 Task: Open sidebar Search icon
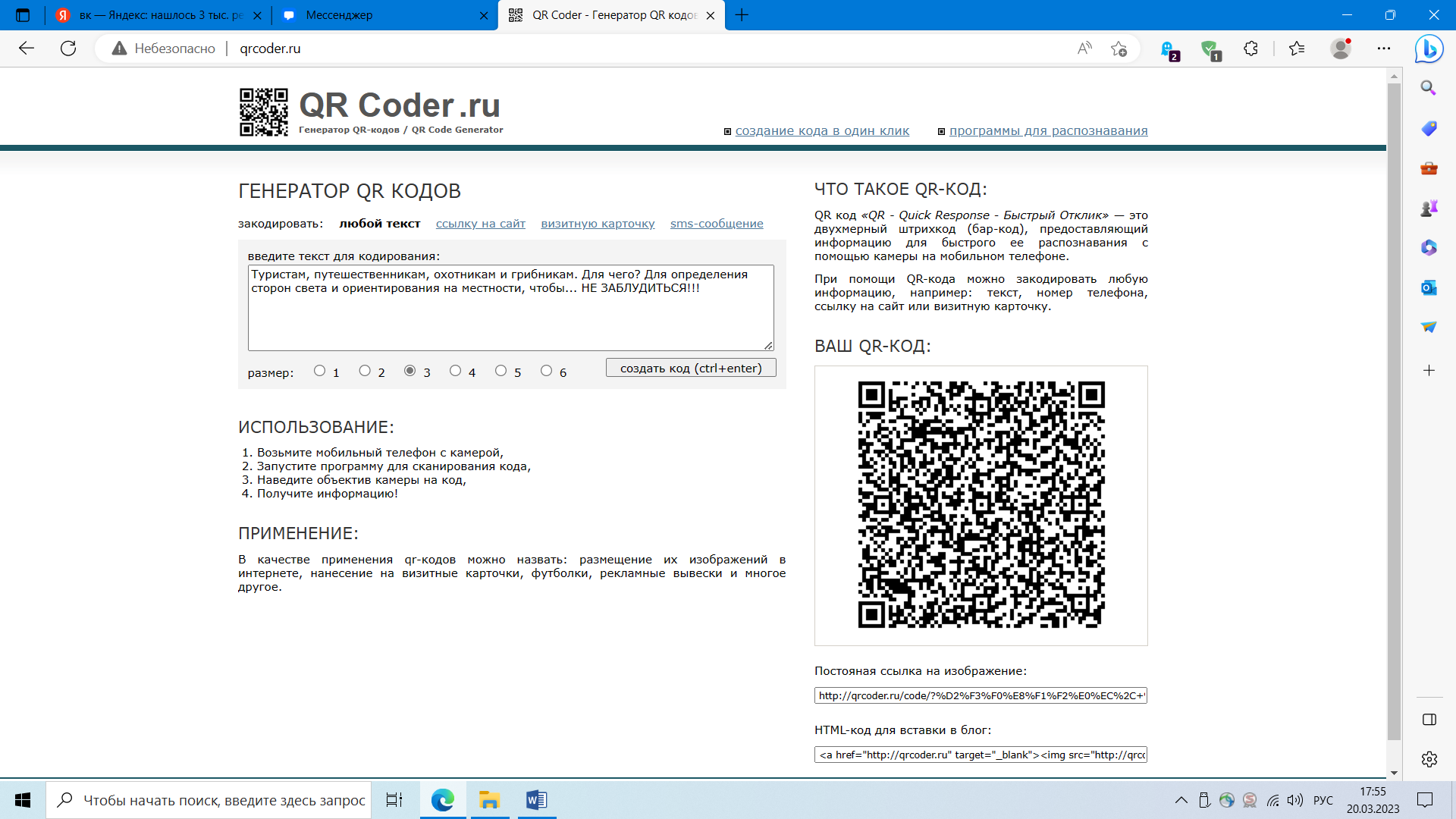click(x=1429, y=88)
